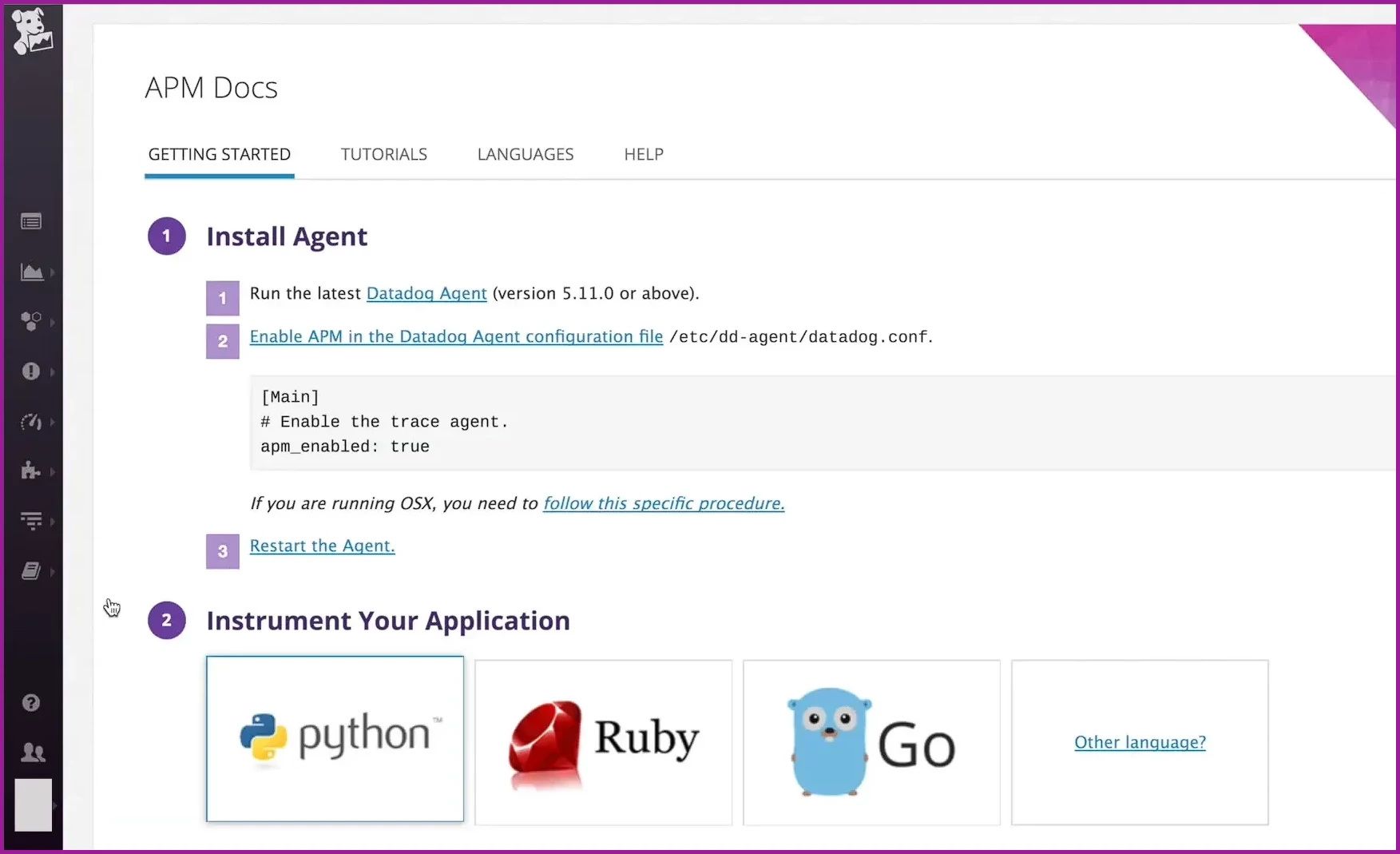Select the Ruby language card
The height and width of the screenshot is (854, 1400).
tap(603, 742)
